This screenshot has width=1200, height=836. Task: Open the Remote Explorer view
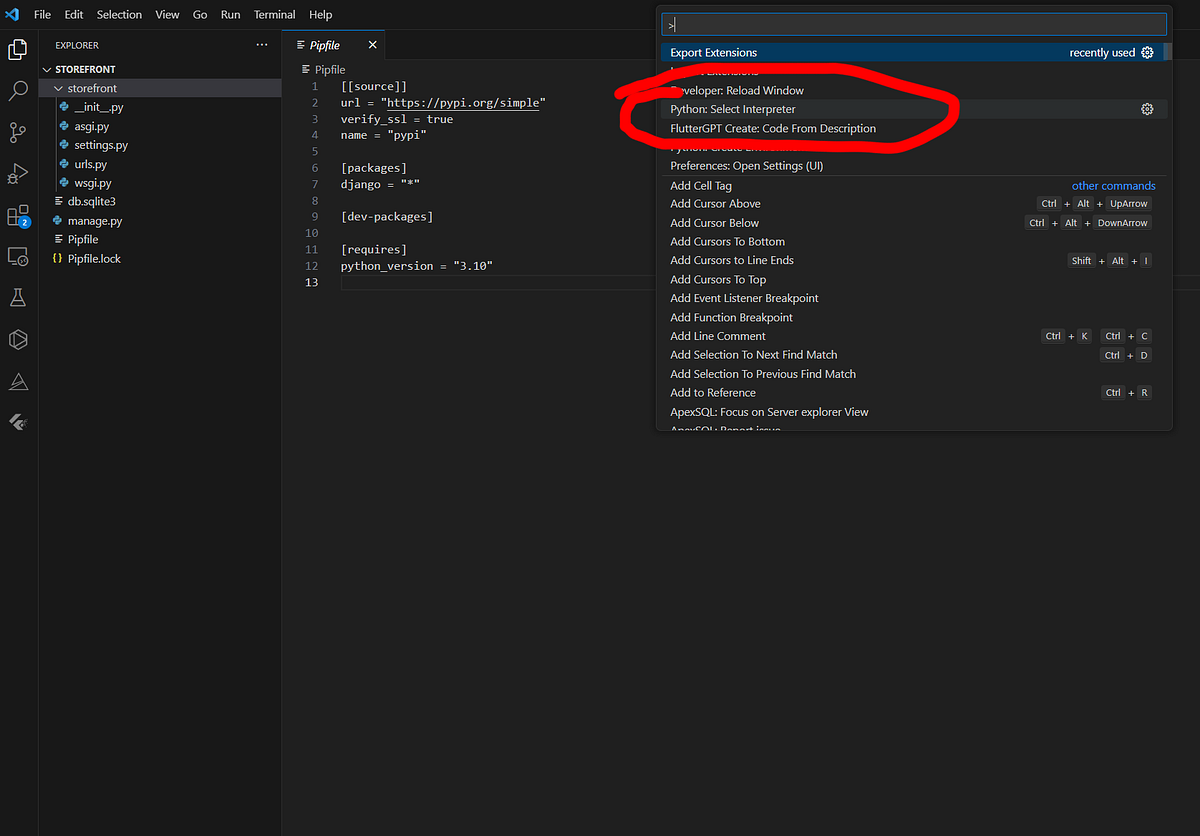18,257
